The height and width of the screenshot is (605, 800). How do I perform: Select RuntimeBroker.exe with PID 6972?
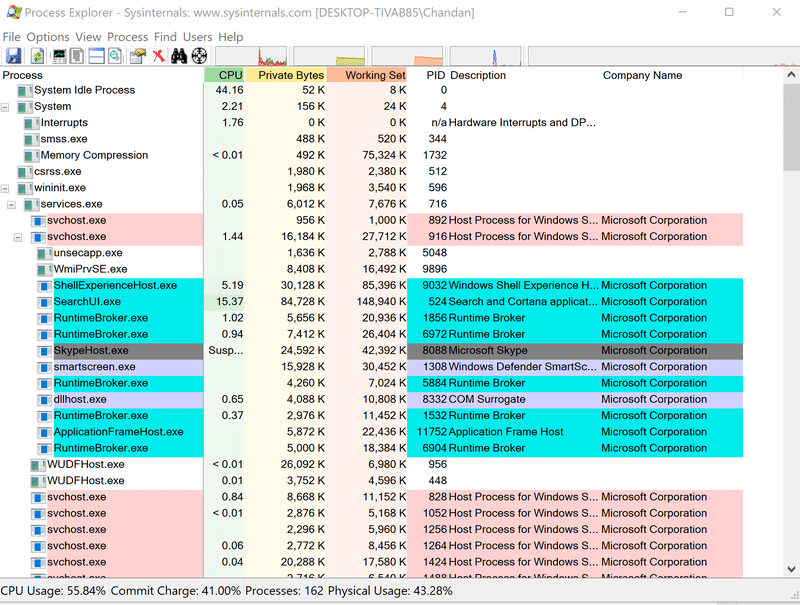[371, 335]
